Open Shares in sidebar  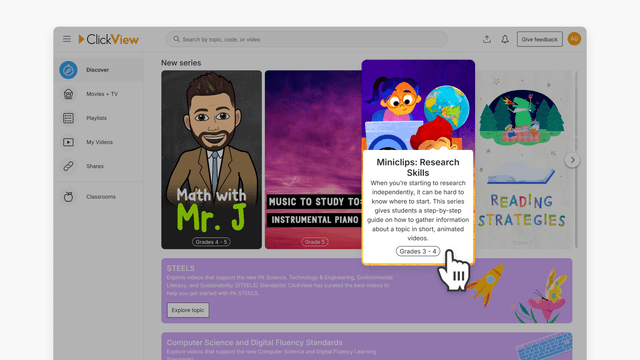click(x=98, y=166)
